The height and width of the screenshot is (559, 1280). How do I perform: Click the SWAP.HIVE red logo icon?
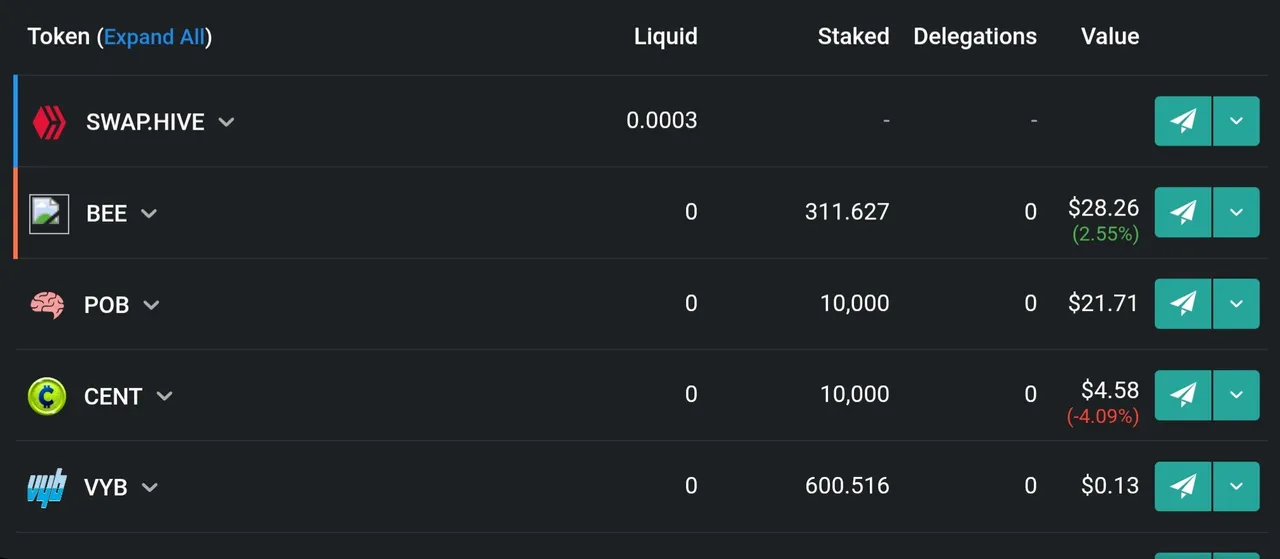pos(48,122)
